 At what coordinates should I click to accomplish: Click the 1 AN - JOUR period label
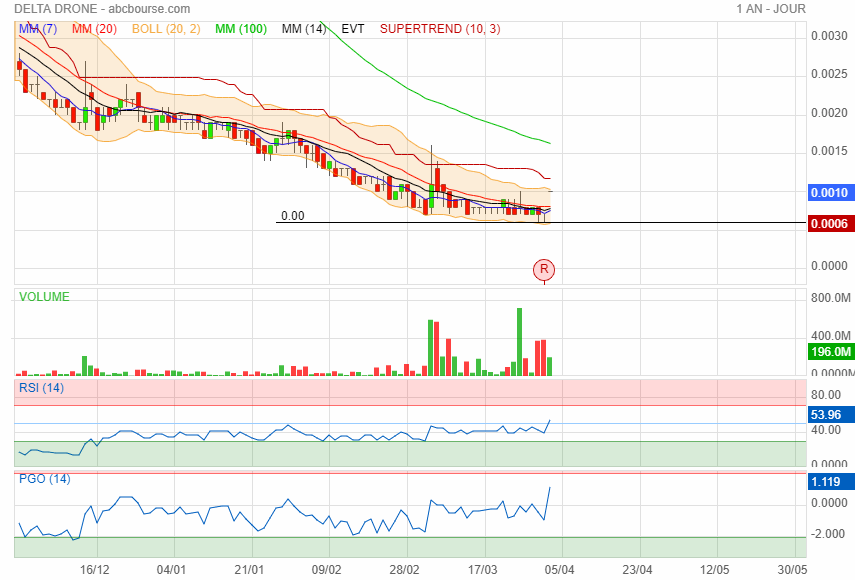(770, 9)
